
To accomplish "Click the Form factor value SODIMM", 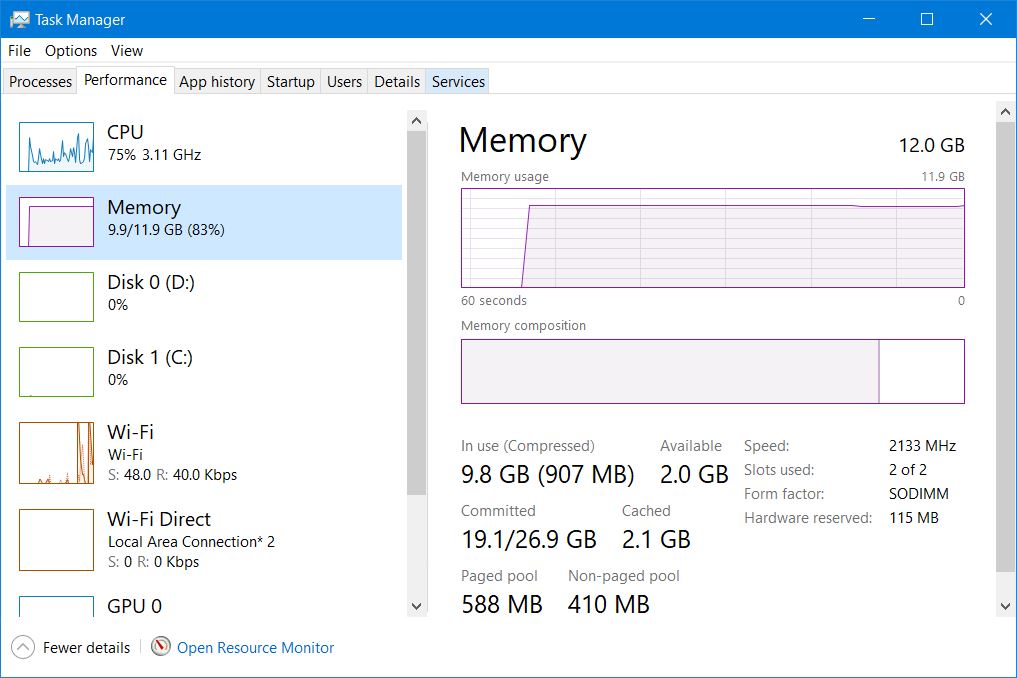I will point(918,494).
